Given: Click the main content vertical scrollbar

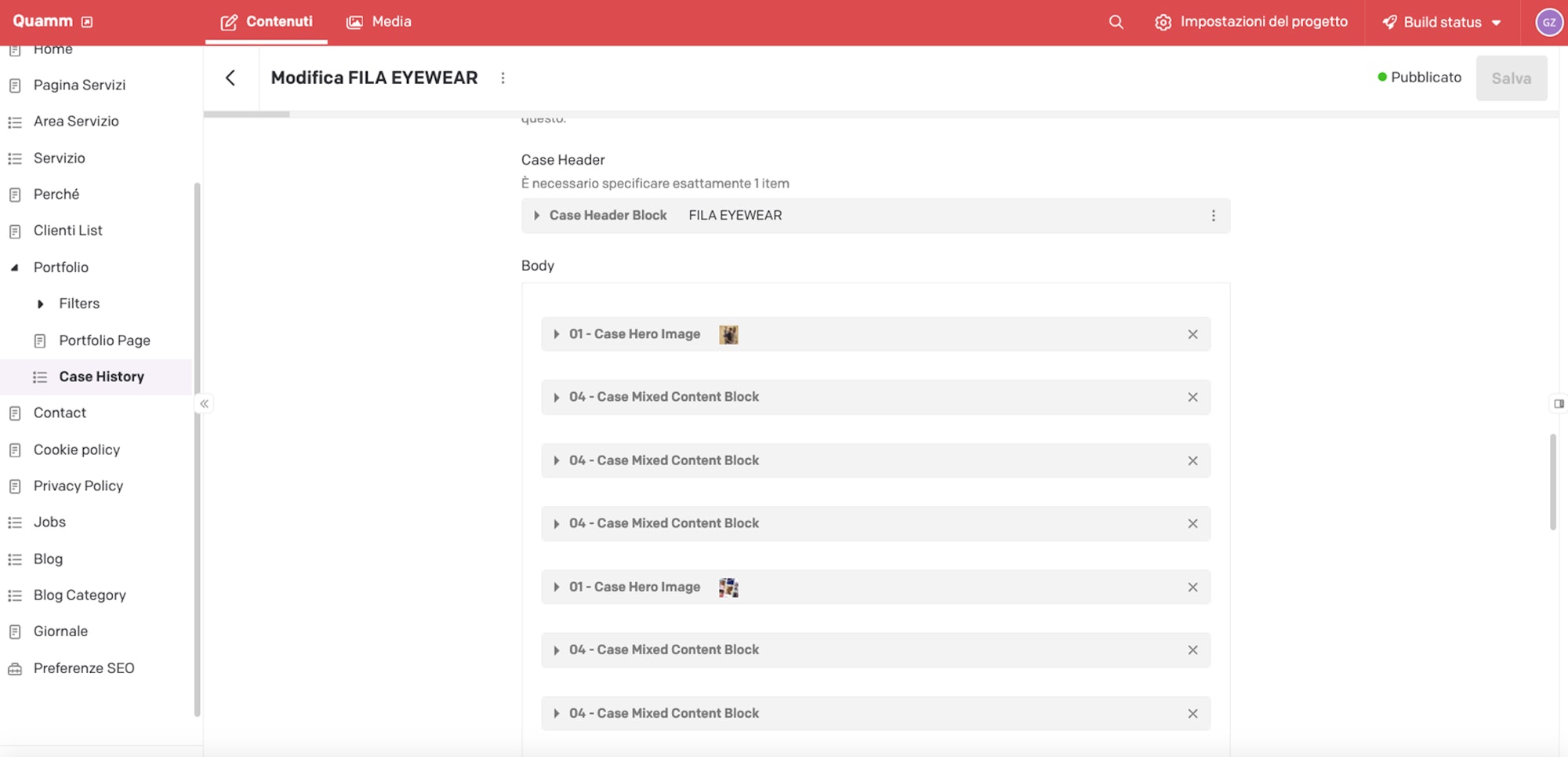Looking at the screenshot, I should point(1552,482).
